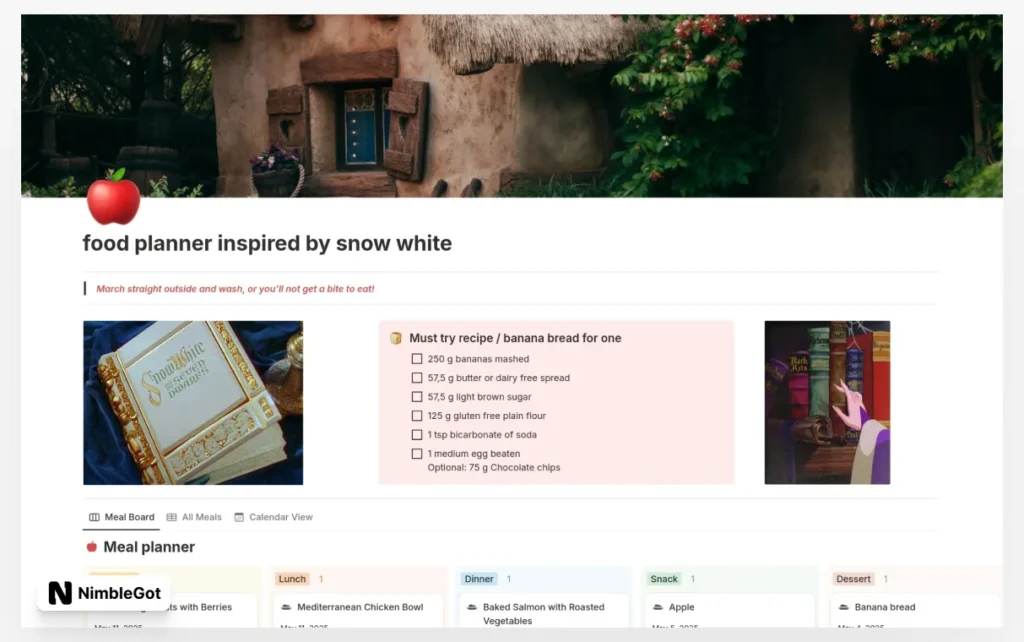The image size is (1024, 642).
Task: Click the Meal Board tab icon
Action: click(x=94, y=517)
